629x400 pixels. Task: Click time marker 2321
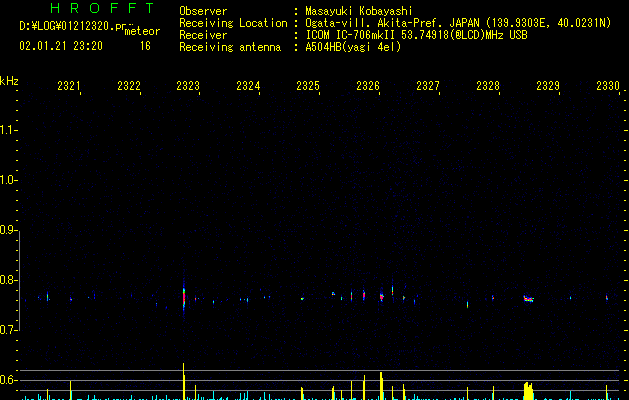point(69,85)
